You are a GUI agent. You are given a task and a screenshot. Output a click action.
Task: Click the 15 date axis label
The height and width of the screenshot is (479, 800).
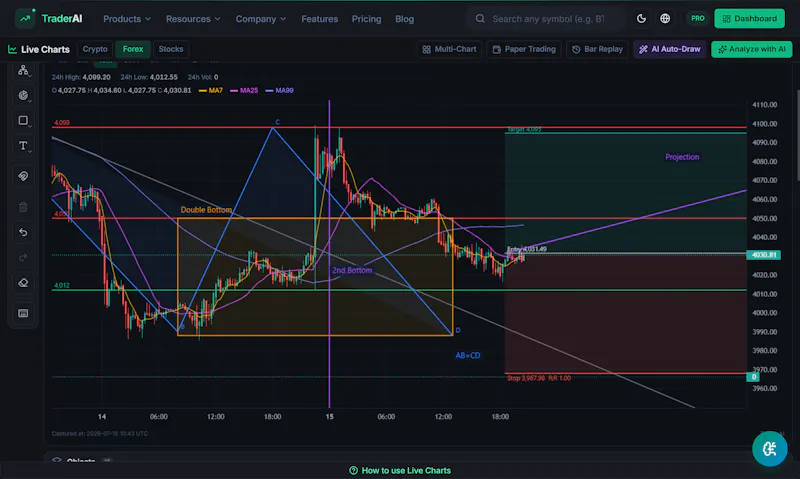pos(330,417)
